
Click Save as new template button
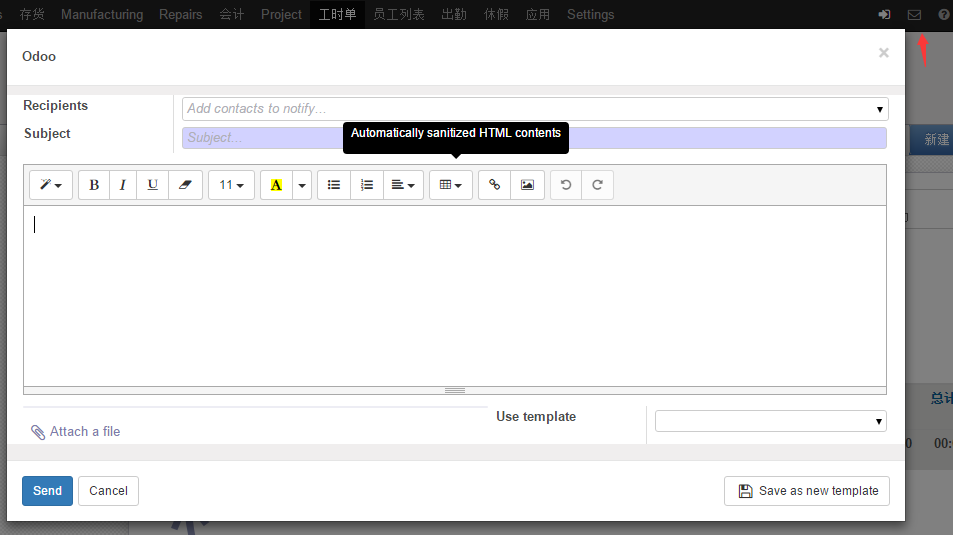pos(807,491)
